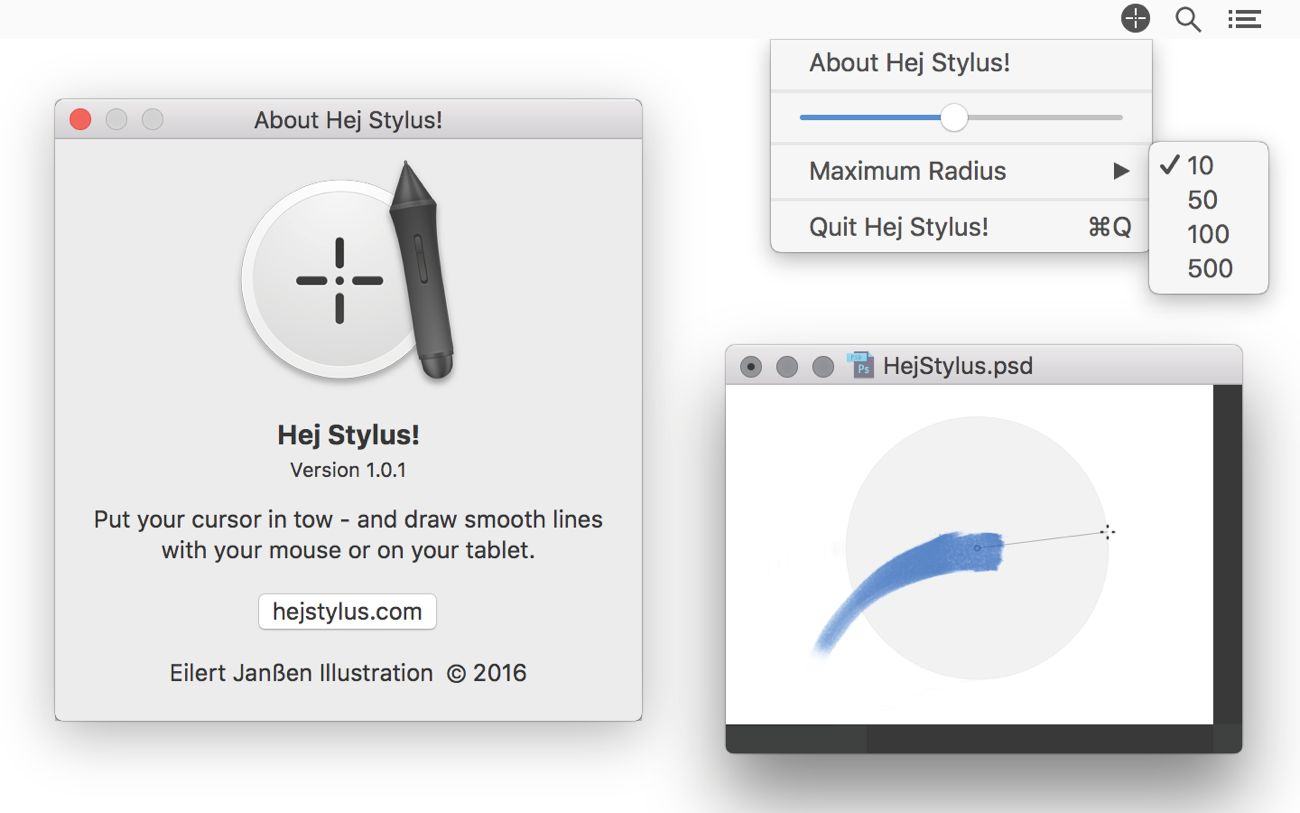The image size is (1300, 813).
Task: Choose Quit Hej Stylus! from menu
Action: pos(898,227)
